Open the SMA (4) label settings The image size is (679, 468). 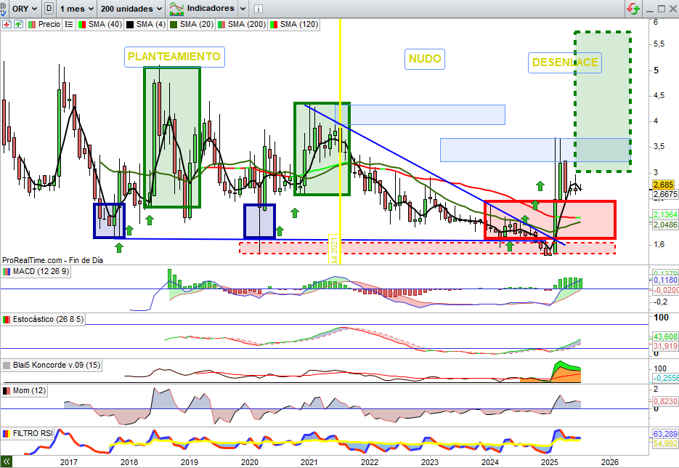tap(151, 25)
